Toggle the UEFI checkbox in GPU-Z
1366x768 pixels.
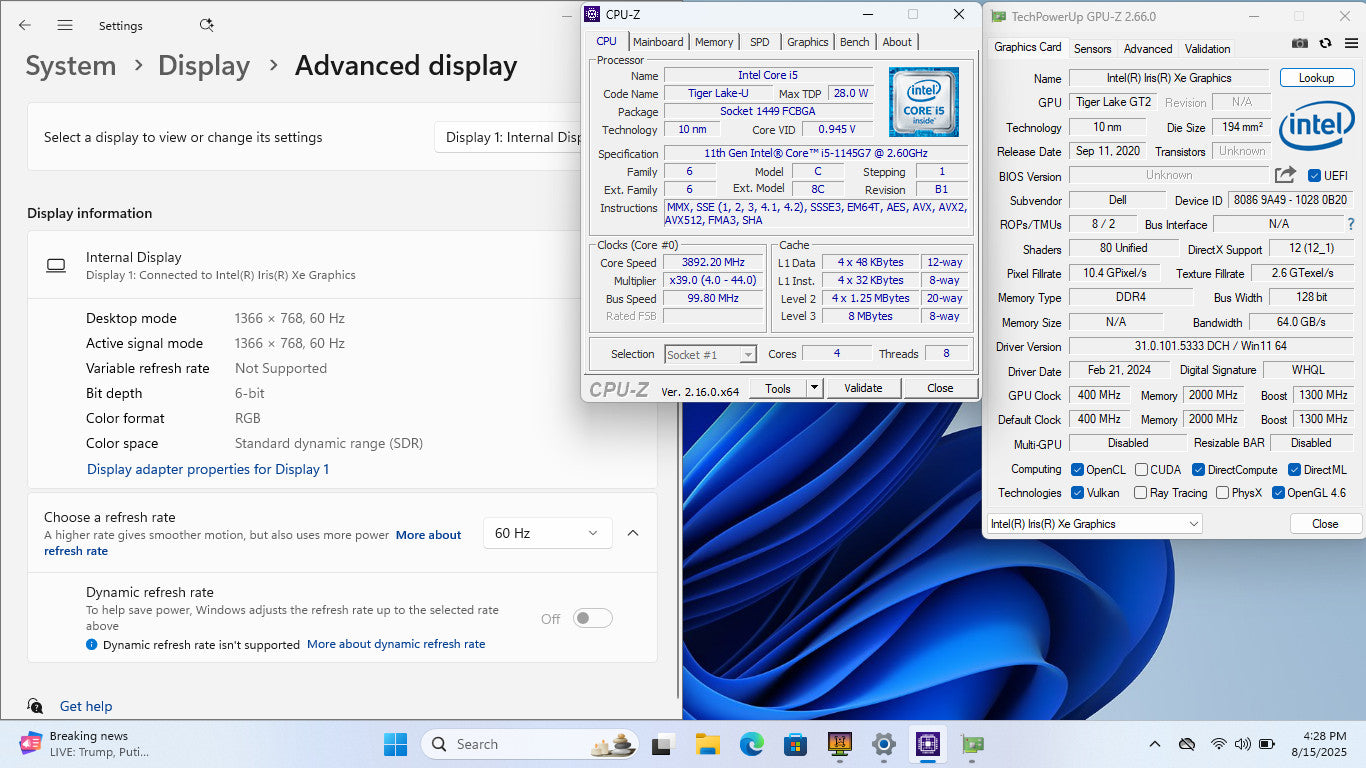coord(1314,176)
